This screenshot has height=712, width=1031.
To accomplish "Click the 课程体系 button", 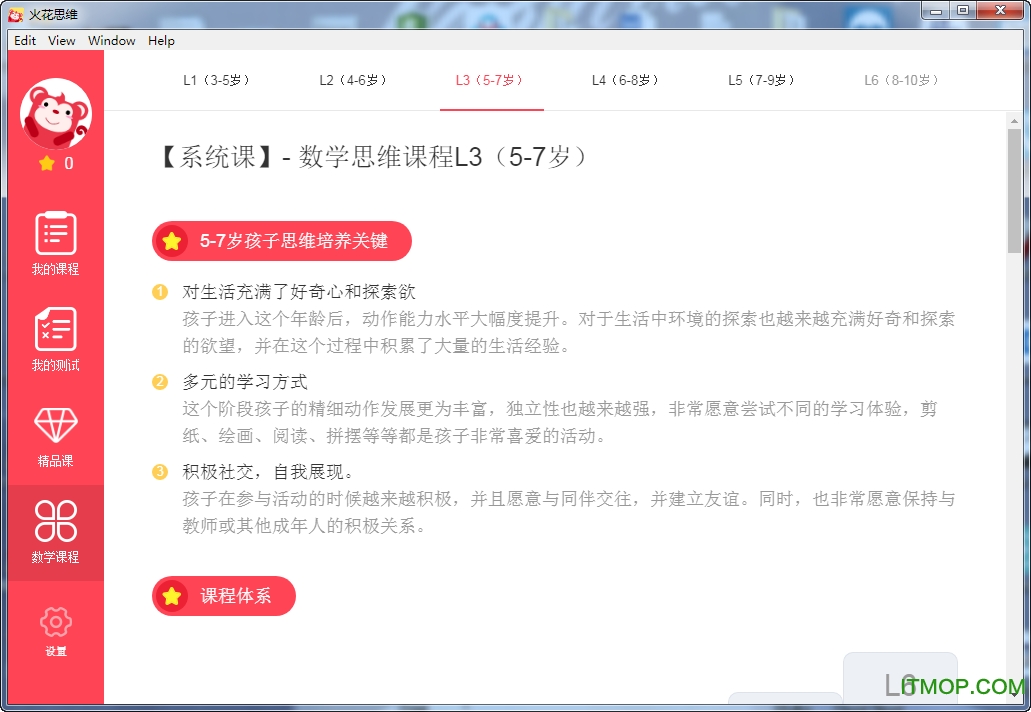I will [223, 596].
